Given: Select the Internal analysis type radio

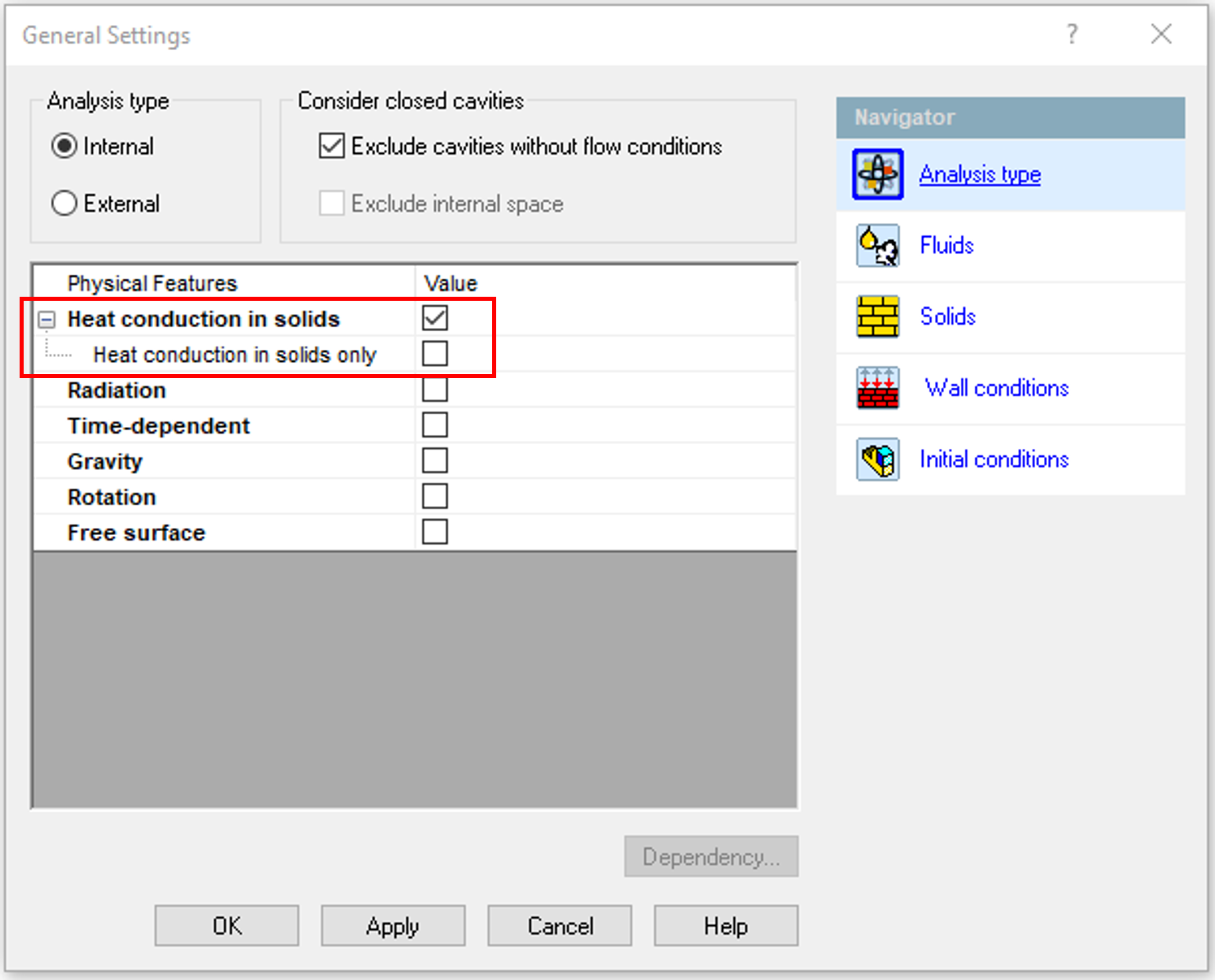Looking at the screenshot, I should click(x=64, y=146).
